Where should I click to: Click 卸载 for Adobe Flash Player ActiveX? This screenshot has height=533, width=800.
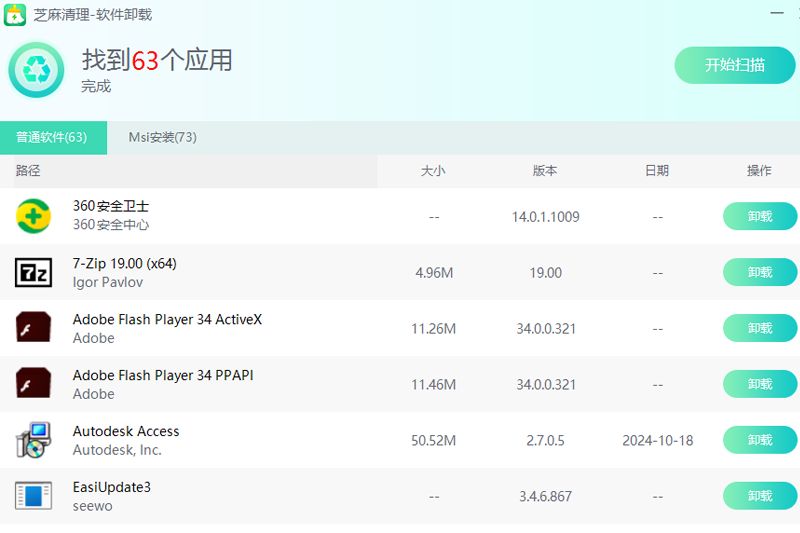point(759,328)
